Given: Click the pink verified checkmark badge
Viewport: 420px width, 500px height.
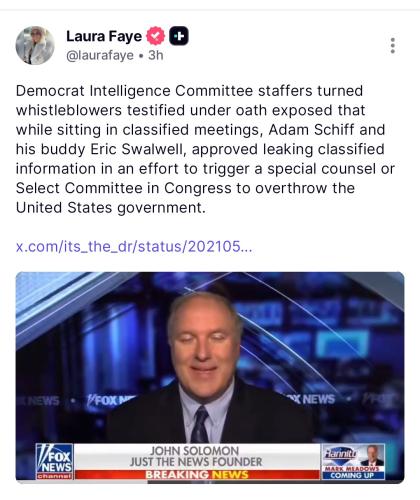Looking at the screenshot, I should tap(156, 36).
